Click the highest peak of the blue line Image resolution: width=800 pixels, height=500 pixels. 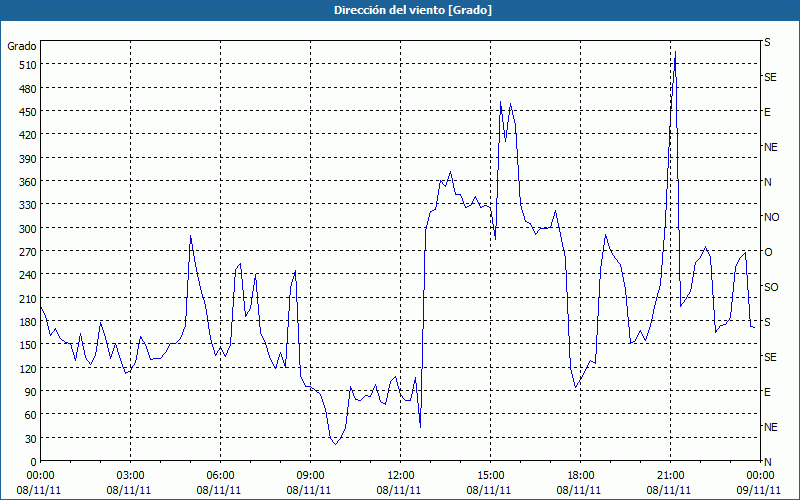click(x=676, y=52)
